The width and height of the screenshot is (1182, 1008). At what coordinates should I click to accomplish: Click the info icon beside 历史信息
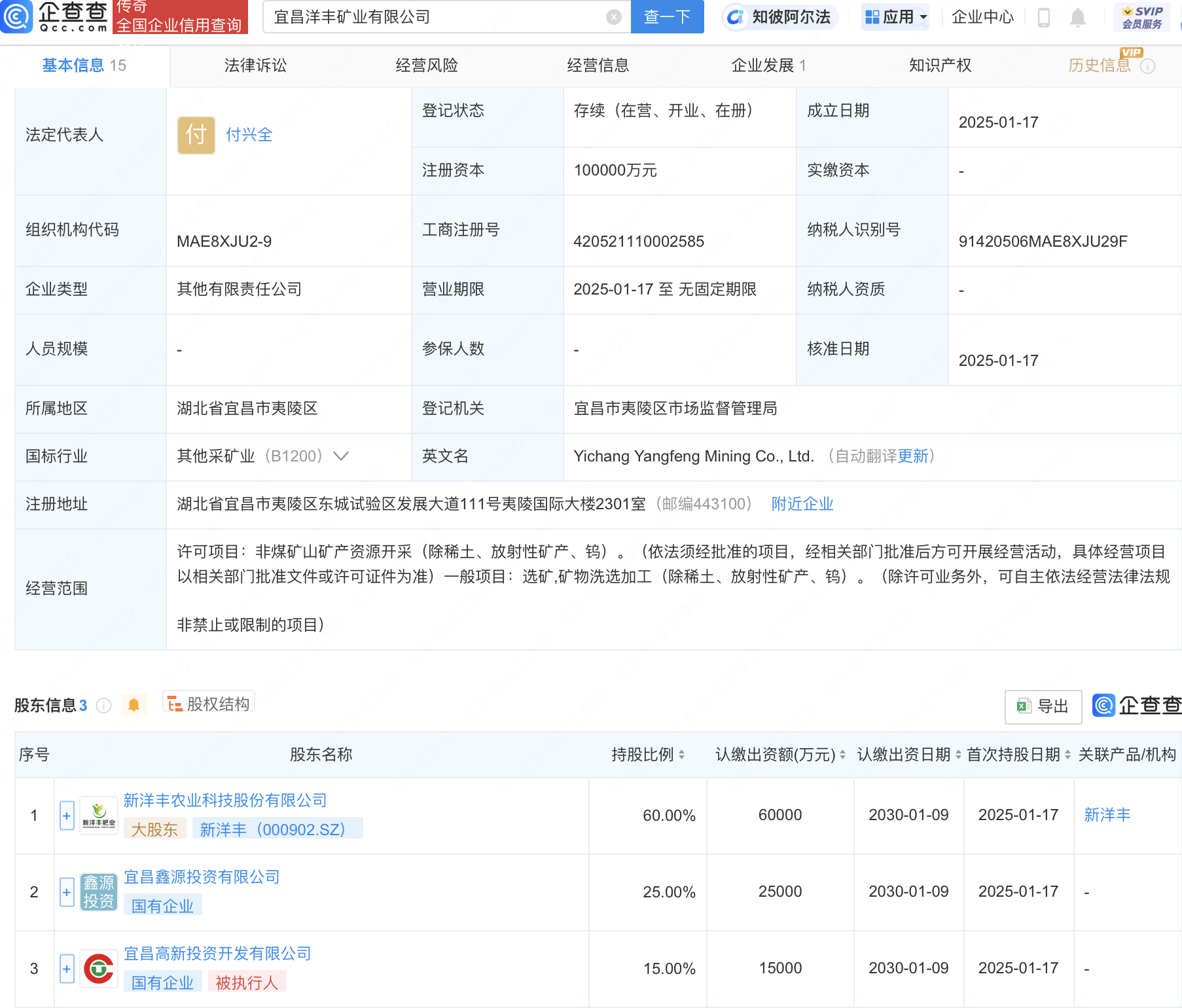[x=1147, y=66]
